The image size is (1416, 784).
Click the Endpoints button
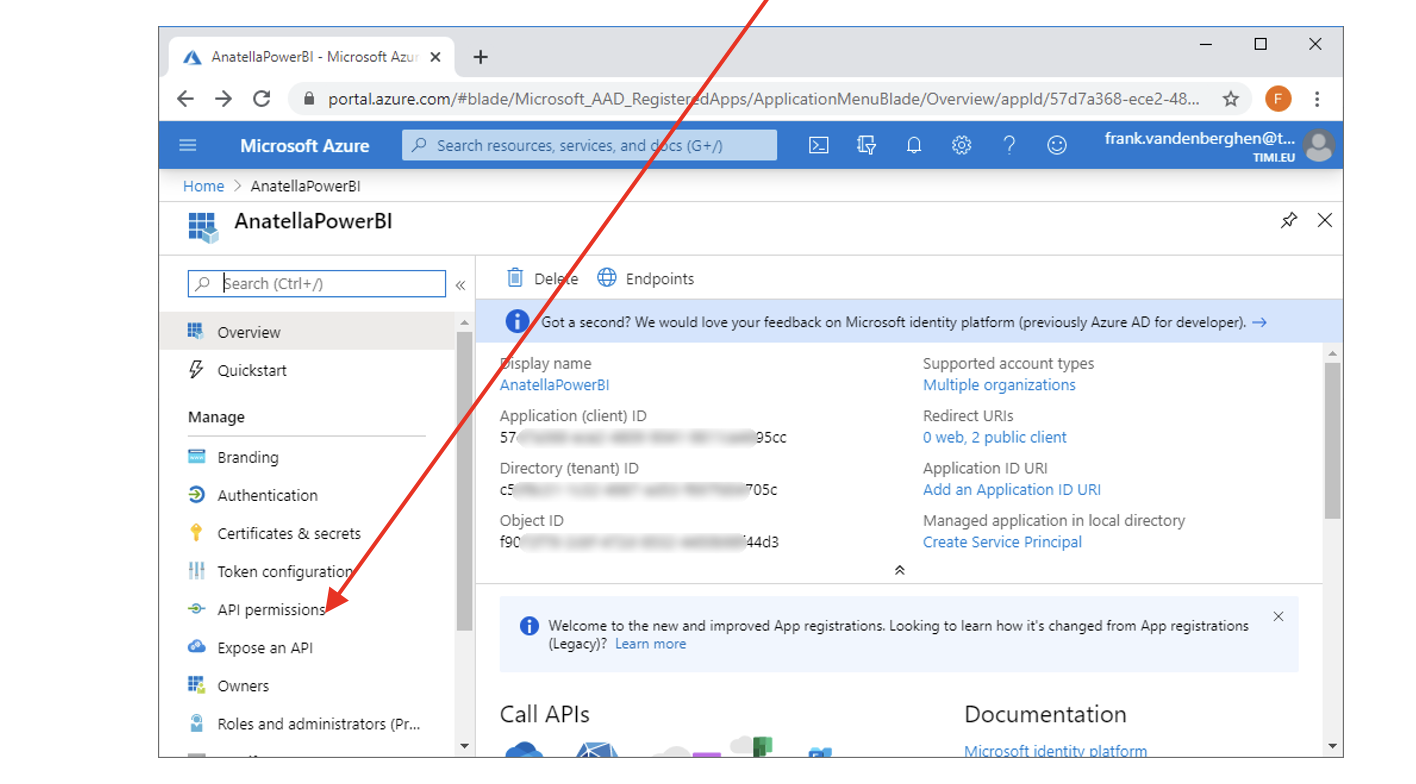646,279
